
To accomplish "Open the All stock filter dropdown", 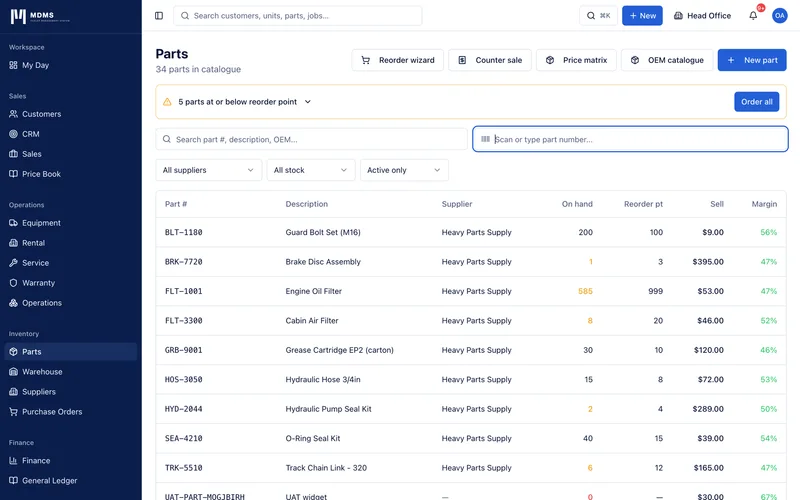I will coord(311,170).
